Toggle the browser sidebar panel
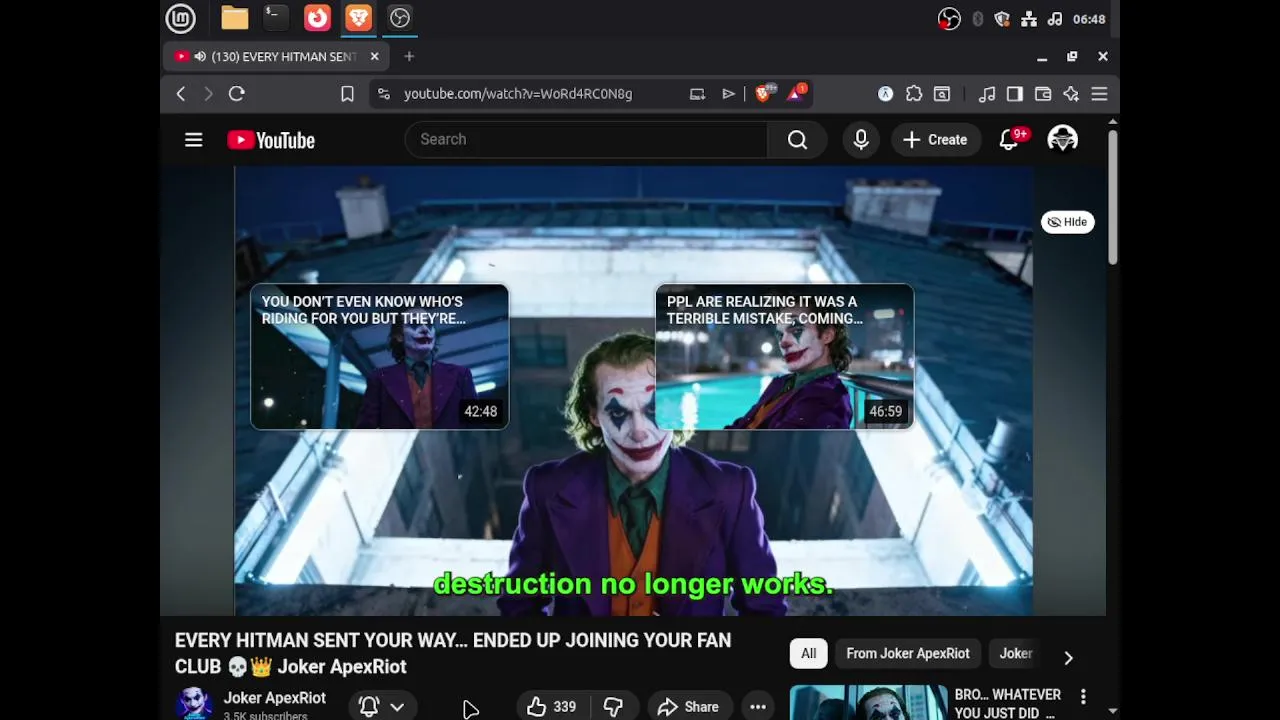The image size is (1280, 720). (1015, 94)
